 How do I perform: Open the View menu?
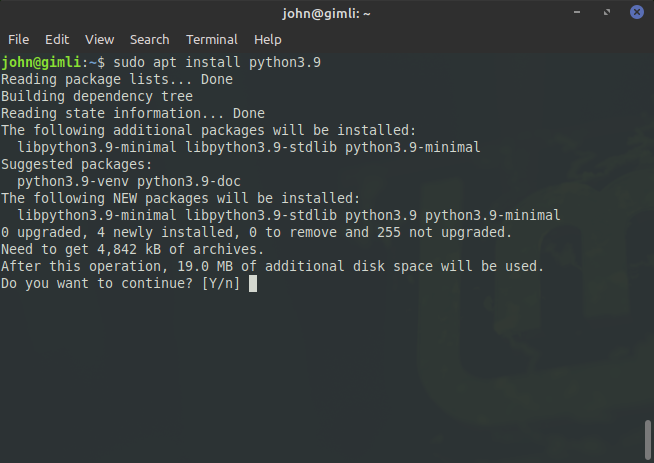click(x=99, y=40)
